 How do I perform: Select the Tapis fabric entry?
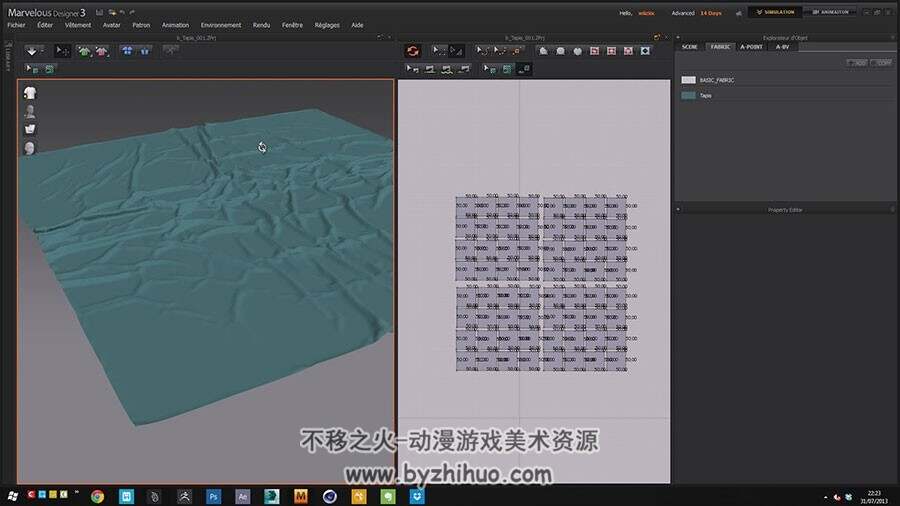785,96
